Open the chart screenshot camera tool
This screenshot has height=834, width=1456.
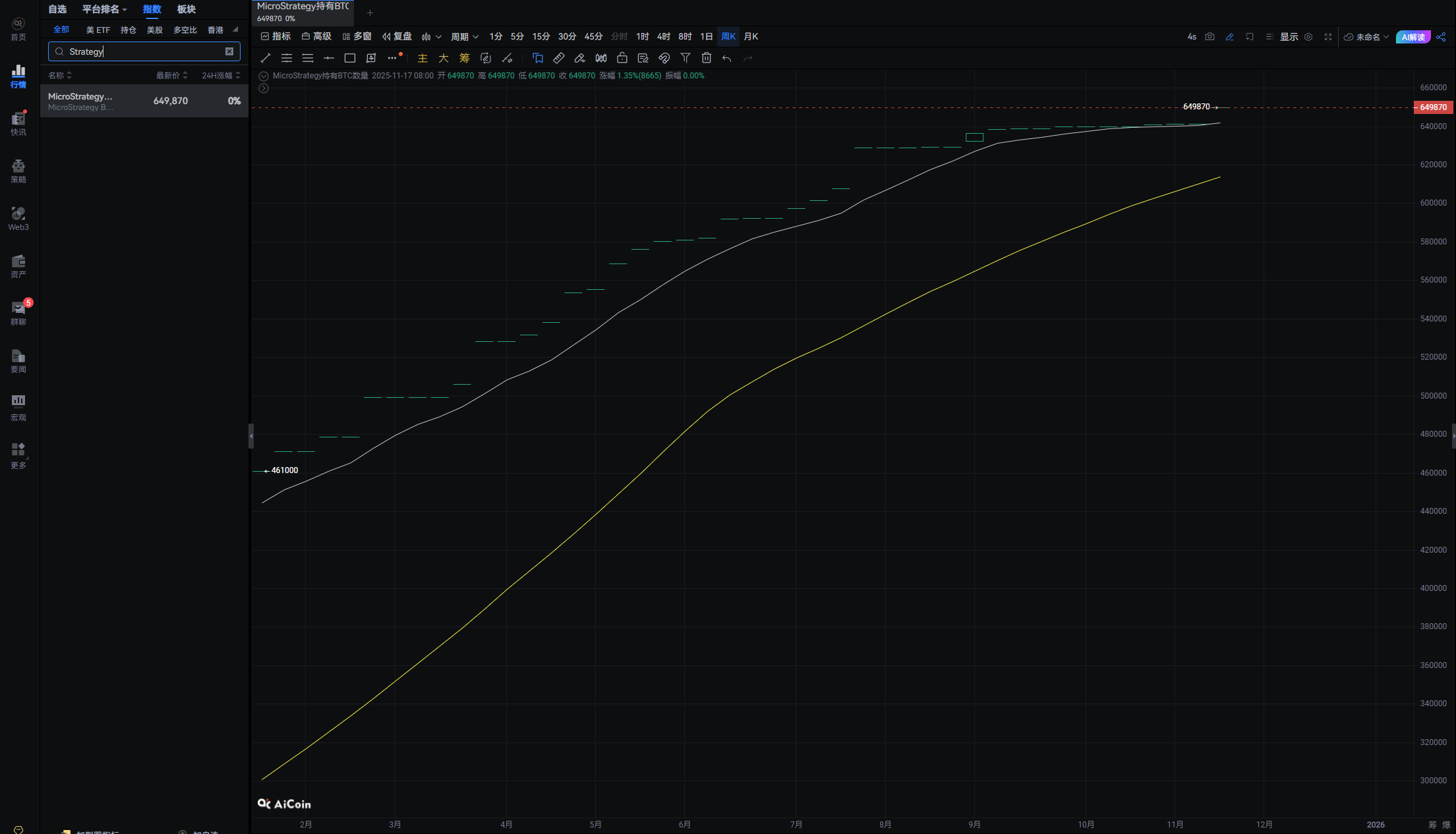click(x=1209, y=37)
